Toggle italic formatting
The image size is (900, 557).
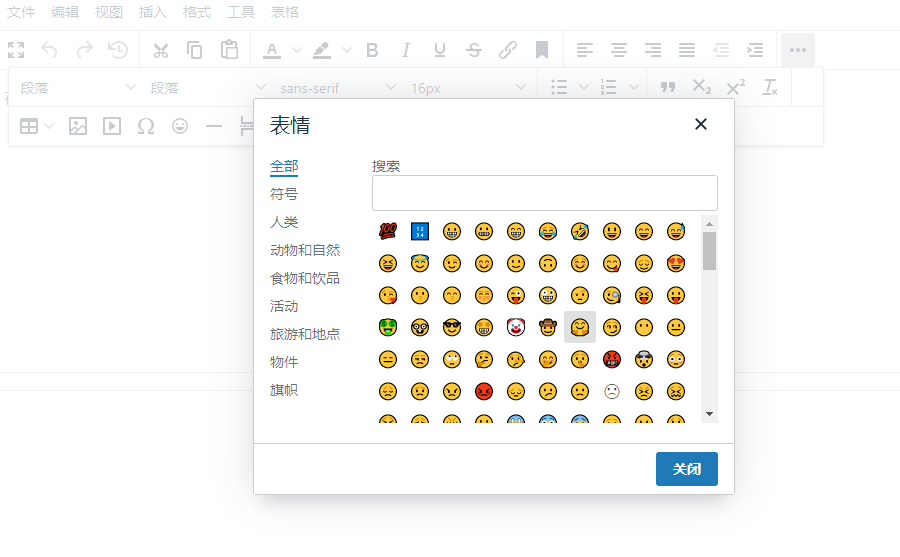pos(406,50)
